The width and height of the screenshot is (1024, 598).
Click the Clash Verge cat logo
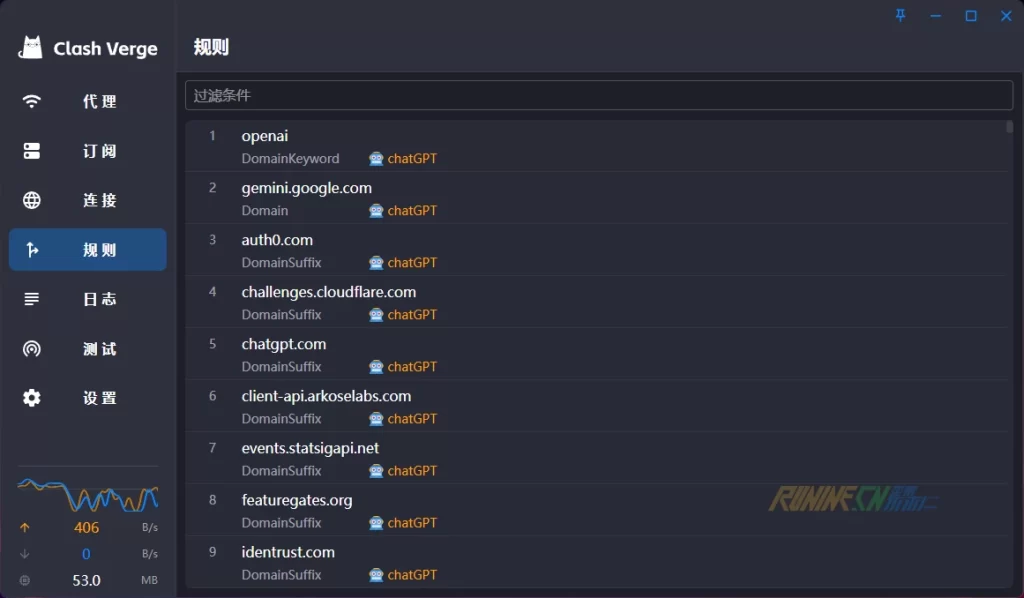pyautogui.click(x=32, y=47)
